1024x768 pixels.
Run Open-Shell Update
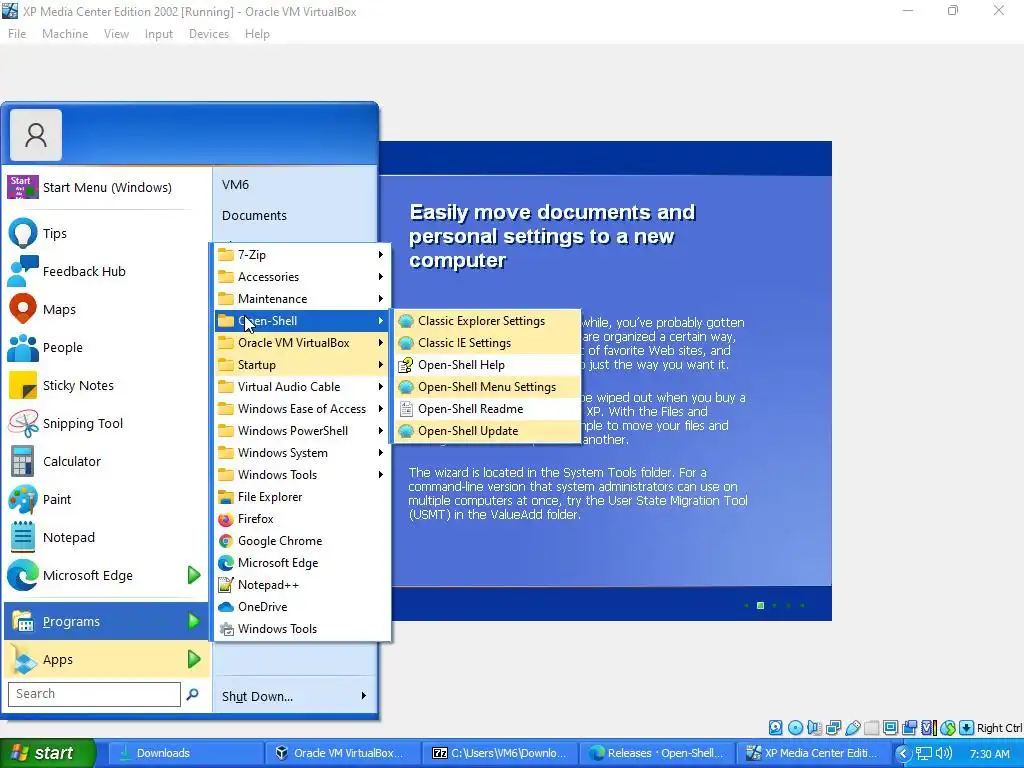[487, 431]
